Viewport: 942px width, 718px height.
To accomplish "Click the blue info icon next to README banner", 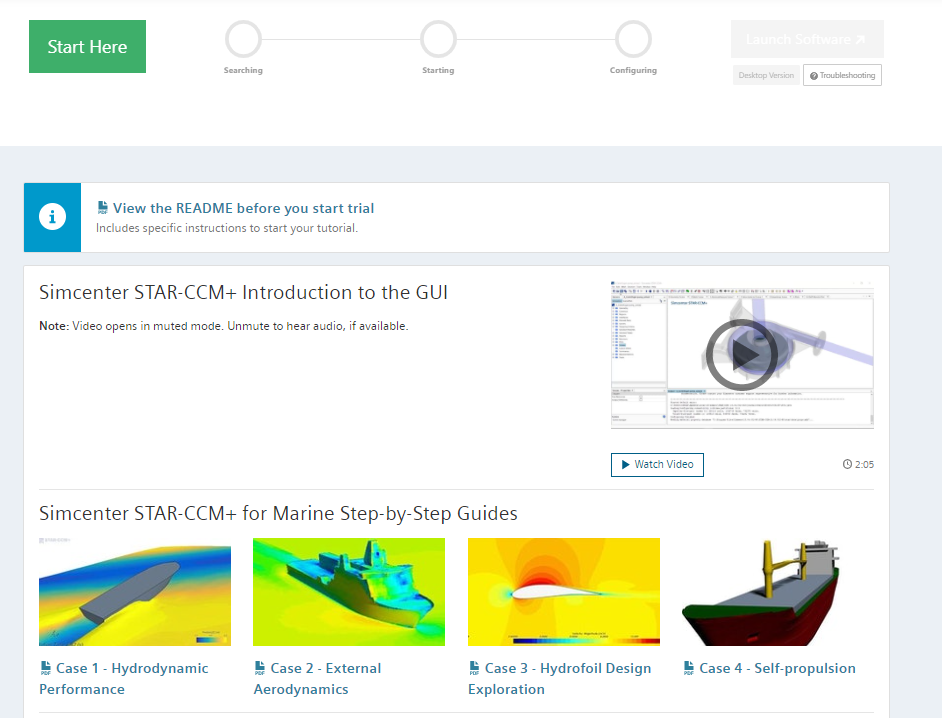I will tap(52, 217).
